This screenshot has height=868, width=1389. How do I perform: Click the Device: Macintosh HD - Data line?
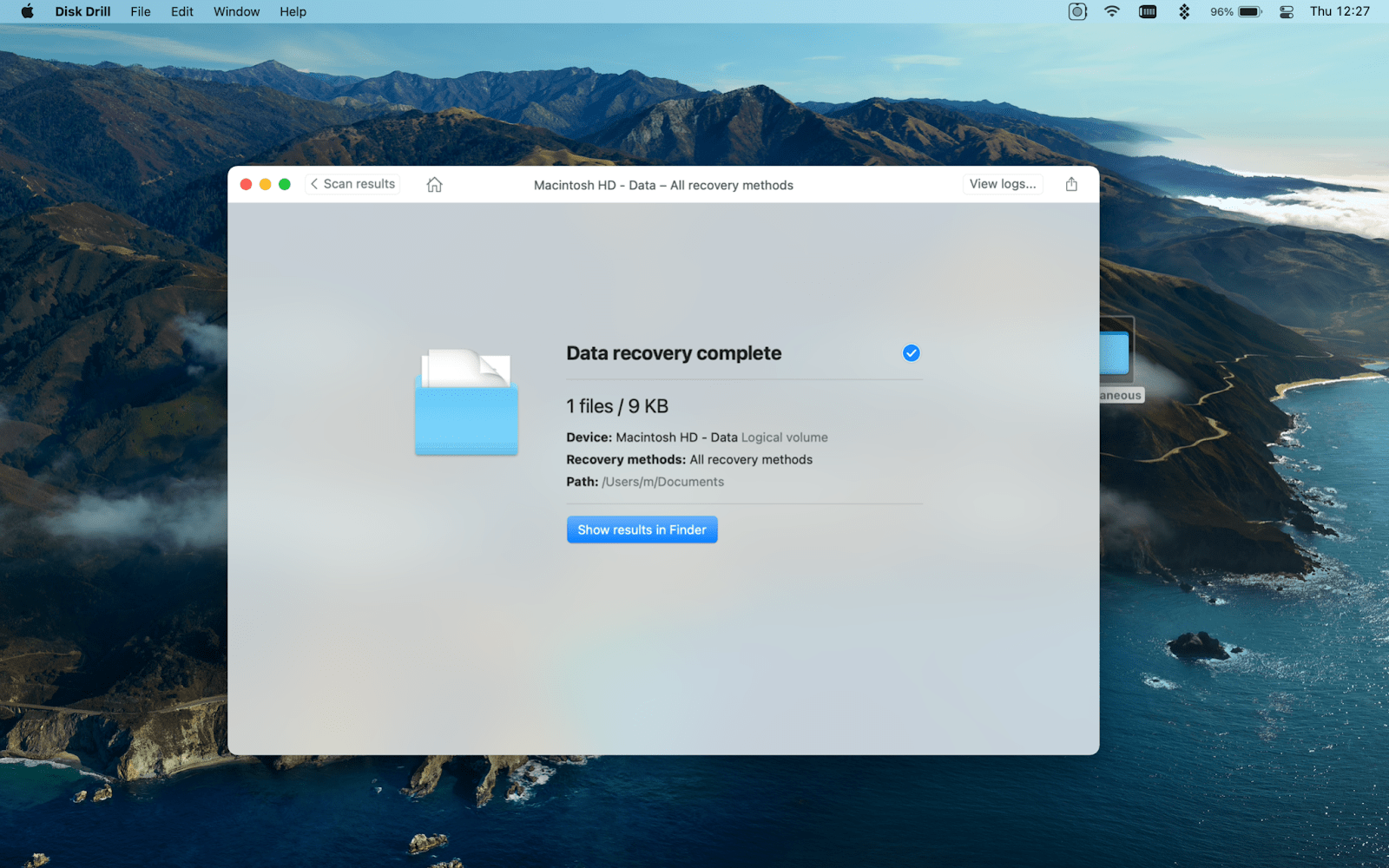[697, 437]
